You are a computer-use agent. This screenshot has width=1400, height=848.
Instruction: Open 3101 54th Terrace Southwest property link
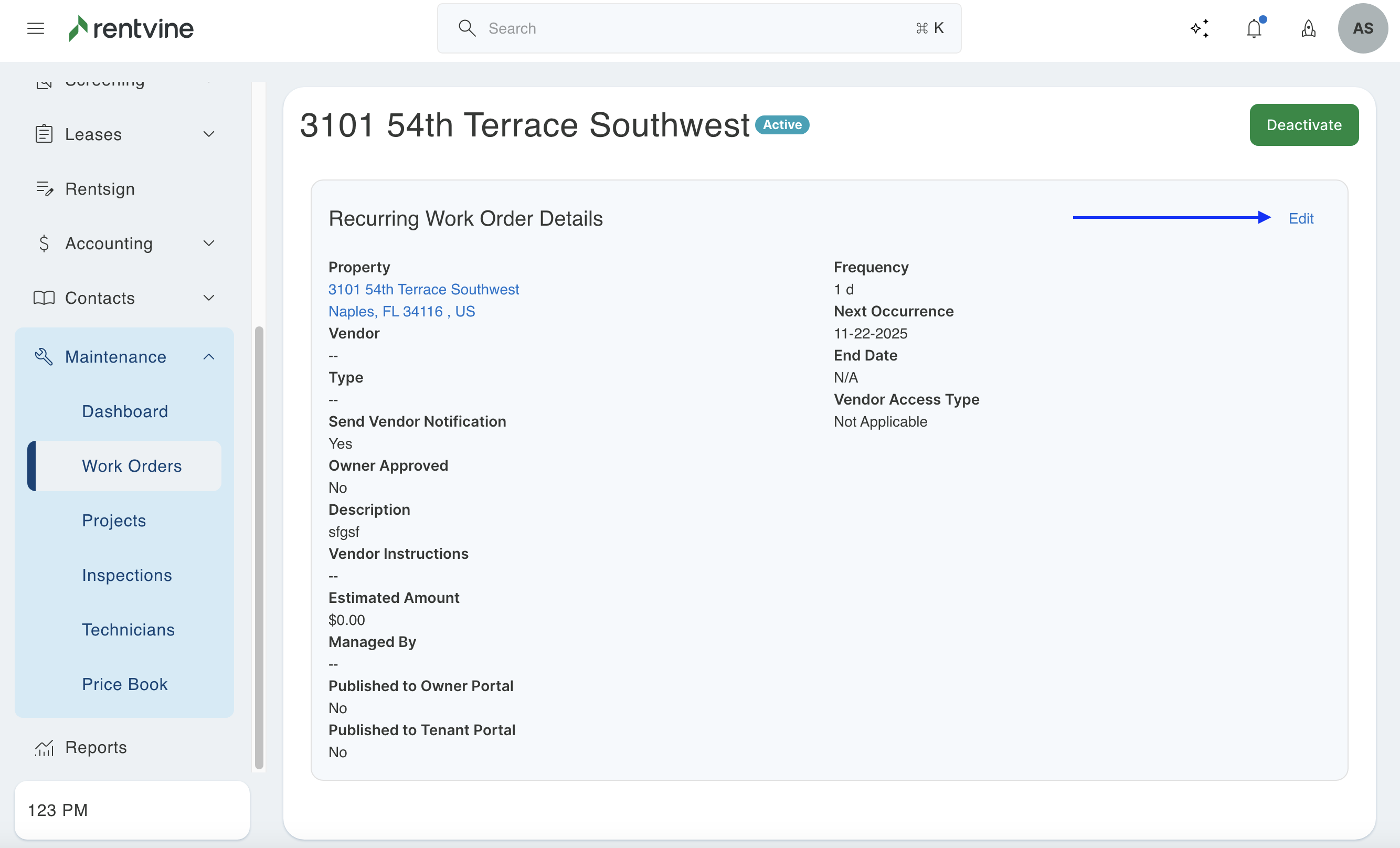pos(423,289)
